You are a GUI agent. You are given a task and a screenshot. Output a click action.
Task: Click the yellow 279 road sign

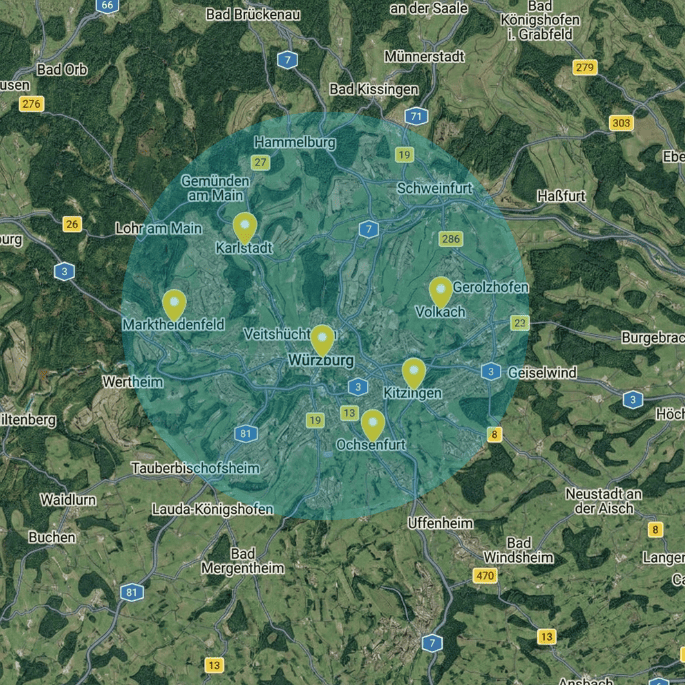coord(585,67)
